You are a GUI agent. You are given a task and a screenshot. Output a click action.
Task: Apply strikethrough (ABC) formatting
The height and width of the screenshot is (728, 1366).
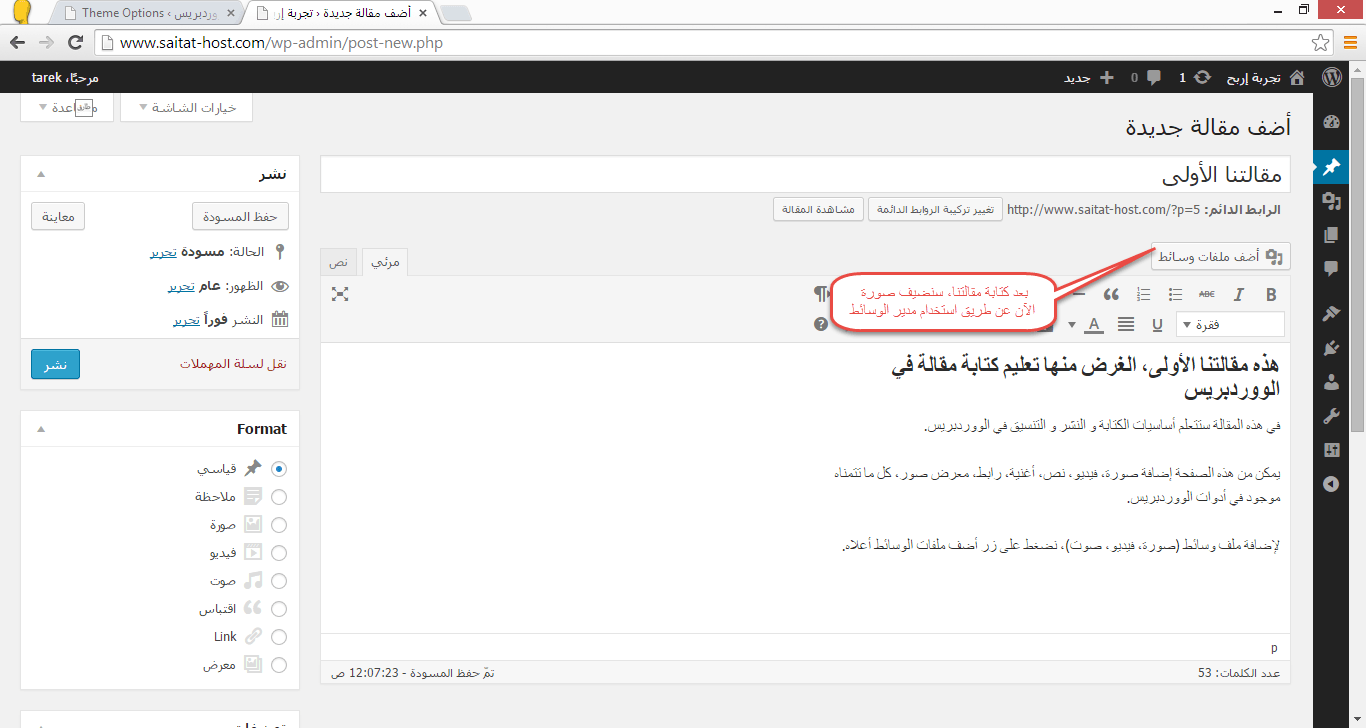click(1207, 294)
